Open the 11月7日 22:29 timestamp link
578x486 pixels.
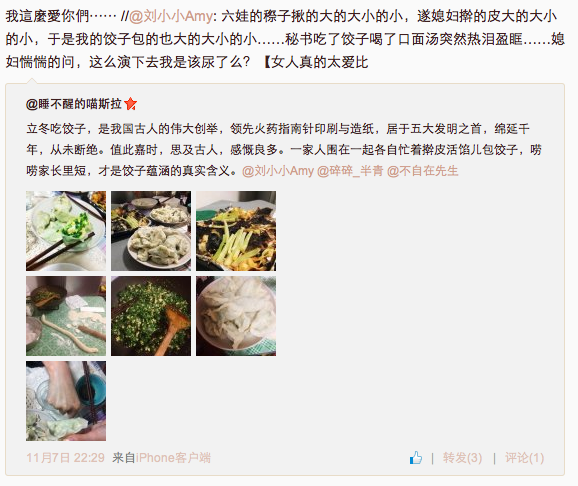click(65, 458)
